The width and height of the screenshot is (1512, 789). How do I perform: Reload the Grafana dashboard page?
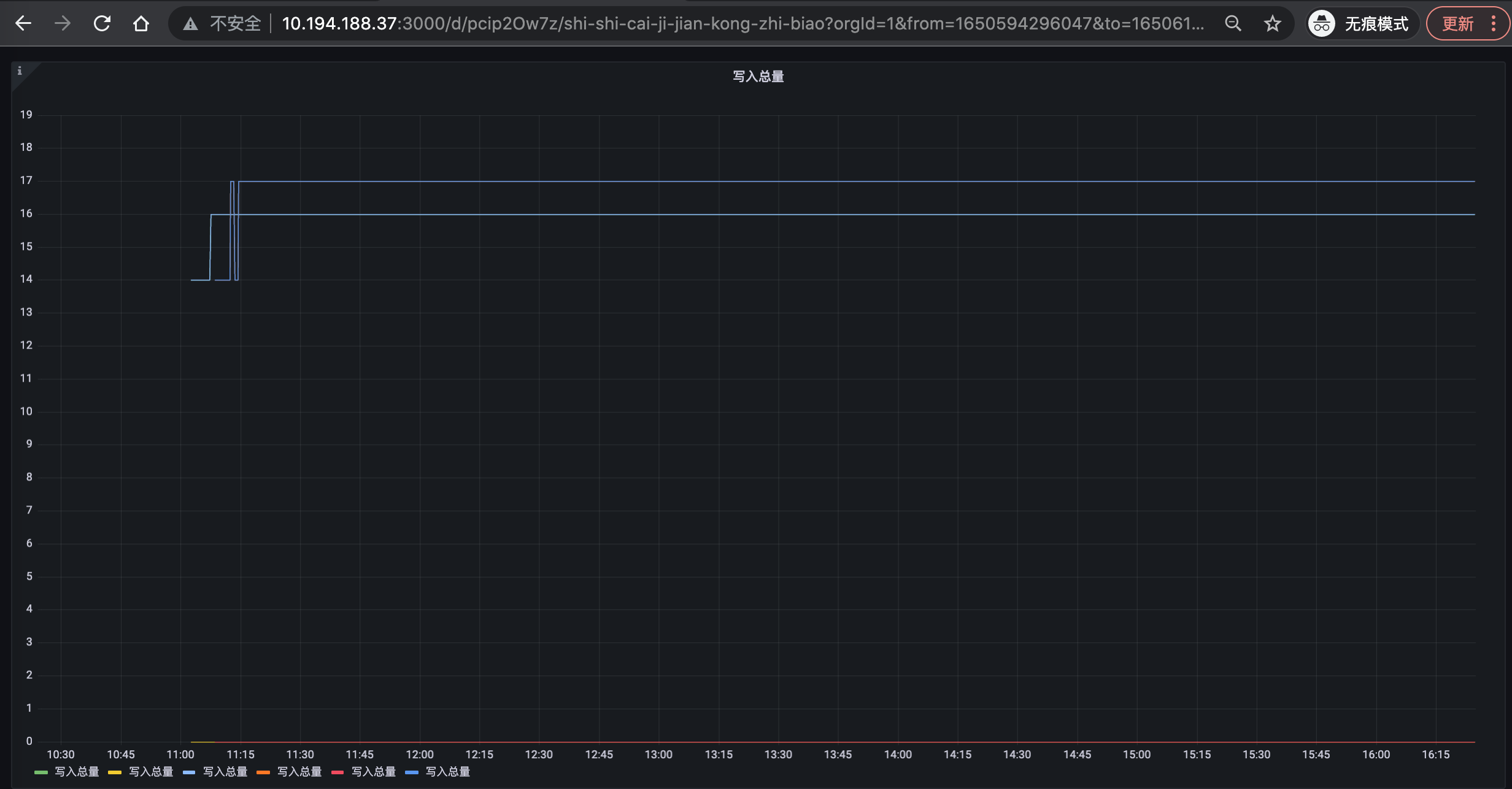[102, 24]
